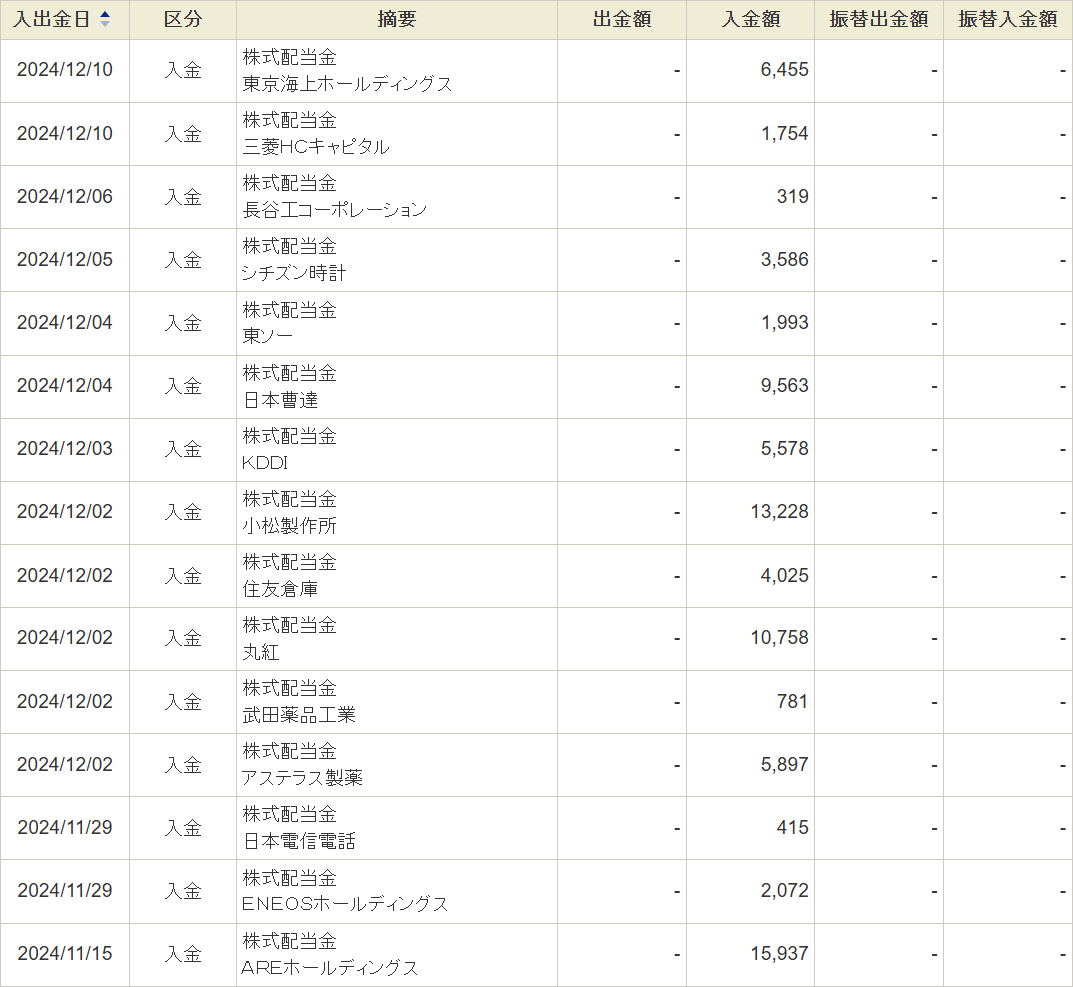Image resolution: width=1073 pixels, height=987 pixels.
Task: Click the deposit amount 1,754
Action: pos(784,133)
